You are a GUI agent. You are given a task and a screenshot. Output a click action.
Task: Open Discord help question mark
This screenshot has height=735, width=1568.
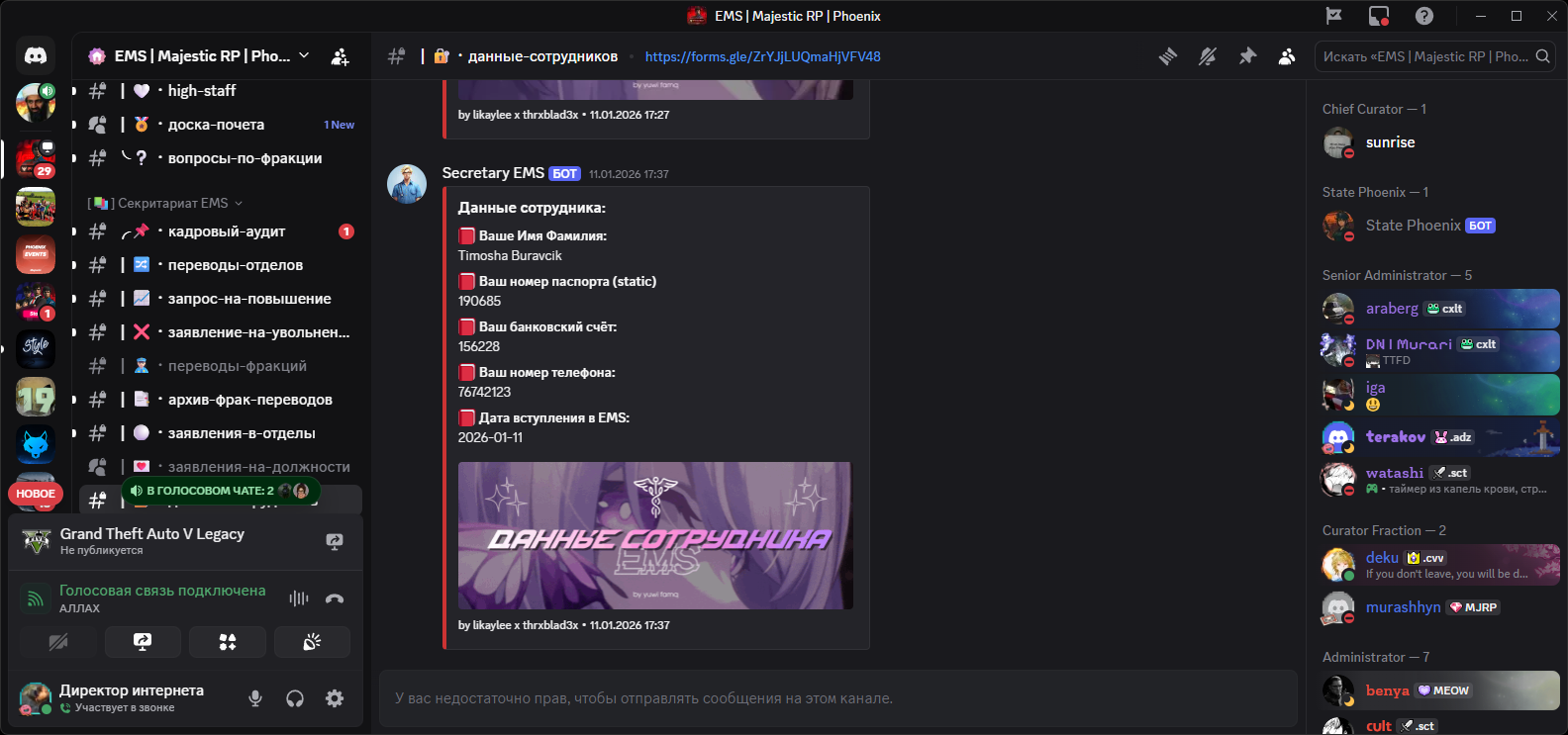1424,16
